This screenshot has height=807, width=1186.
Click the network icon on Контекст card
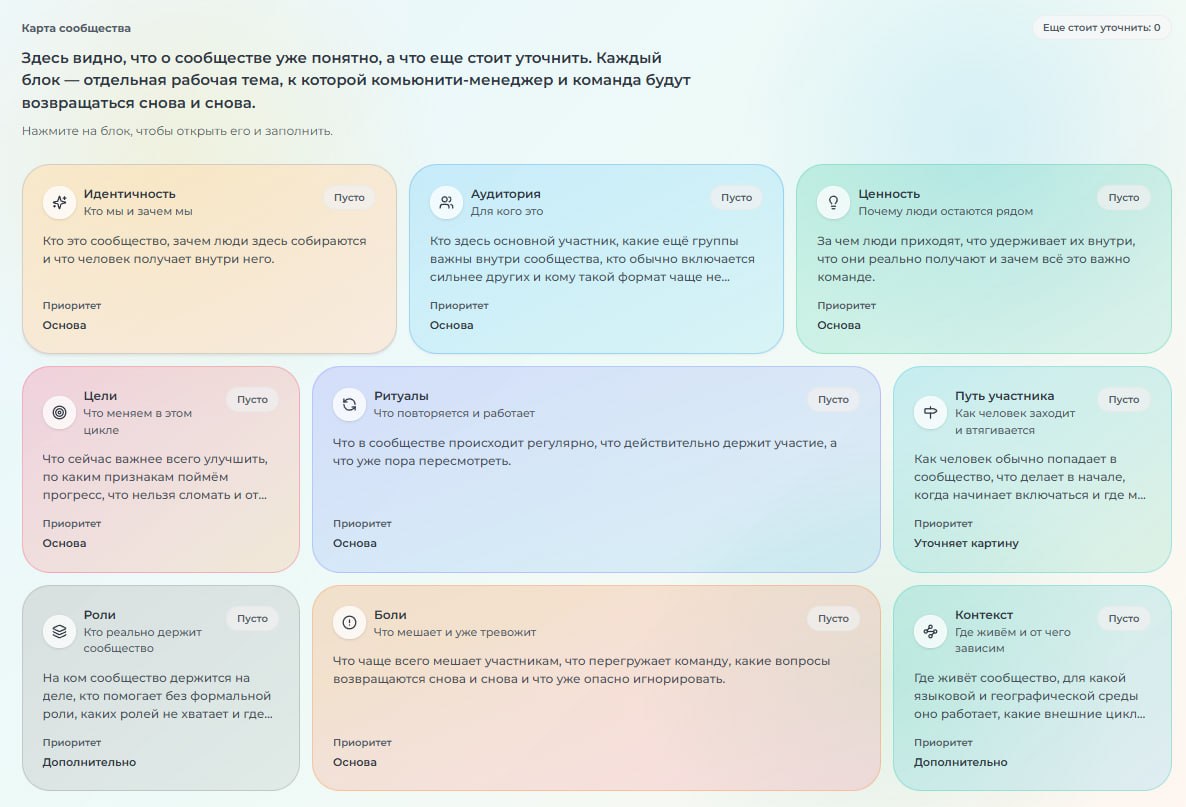tap(930, 631)
